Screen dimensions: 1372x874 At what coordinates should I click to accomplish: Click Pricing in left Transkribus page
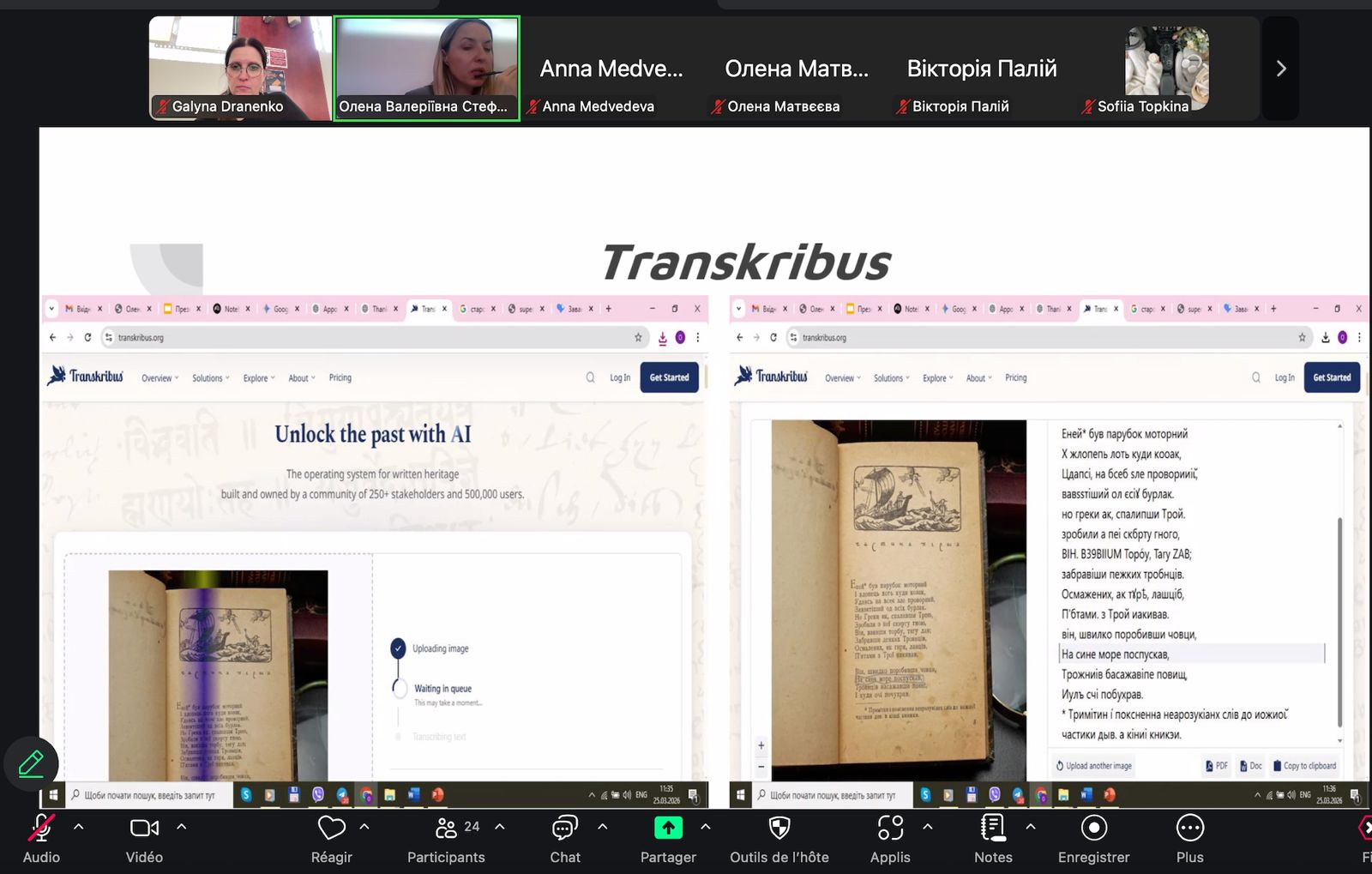(340, 377)
